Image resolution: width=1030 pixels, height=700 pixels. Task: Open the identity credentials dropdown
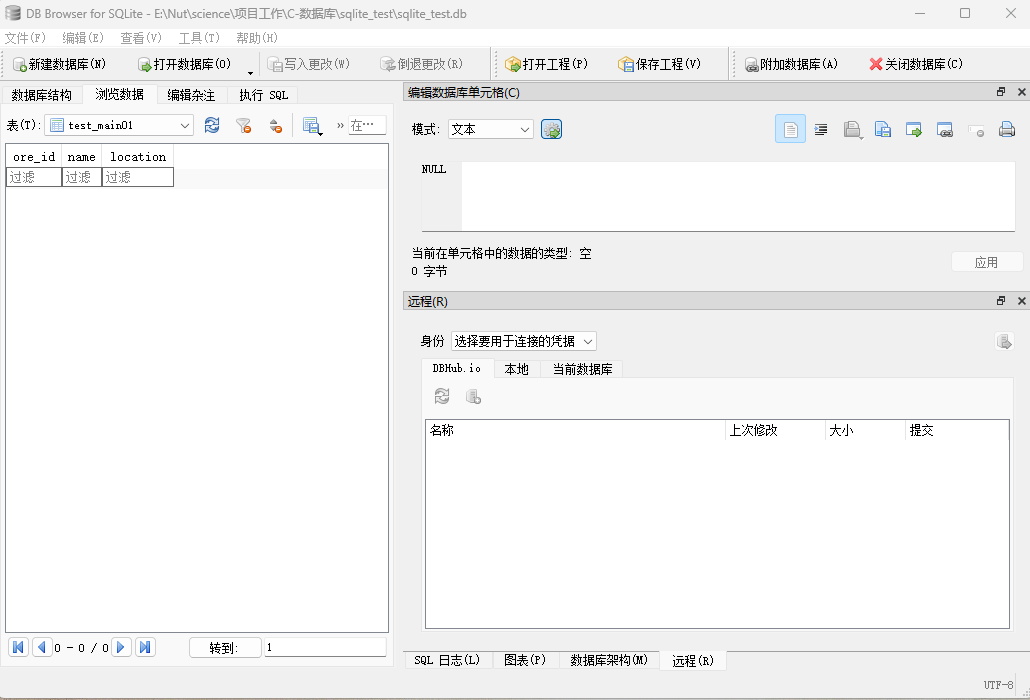tap(524, 341)
